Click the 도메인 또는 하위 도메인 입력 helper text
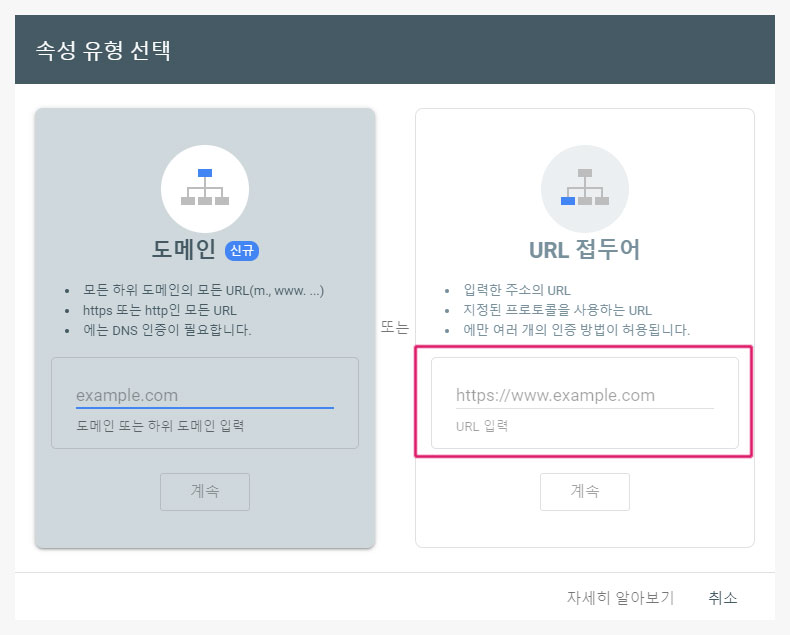The height and width of the screenshot is (635, 790). pyautogui.click(x=160, y=425)
